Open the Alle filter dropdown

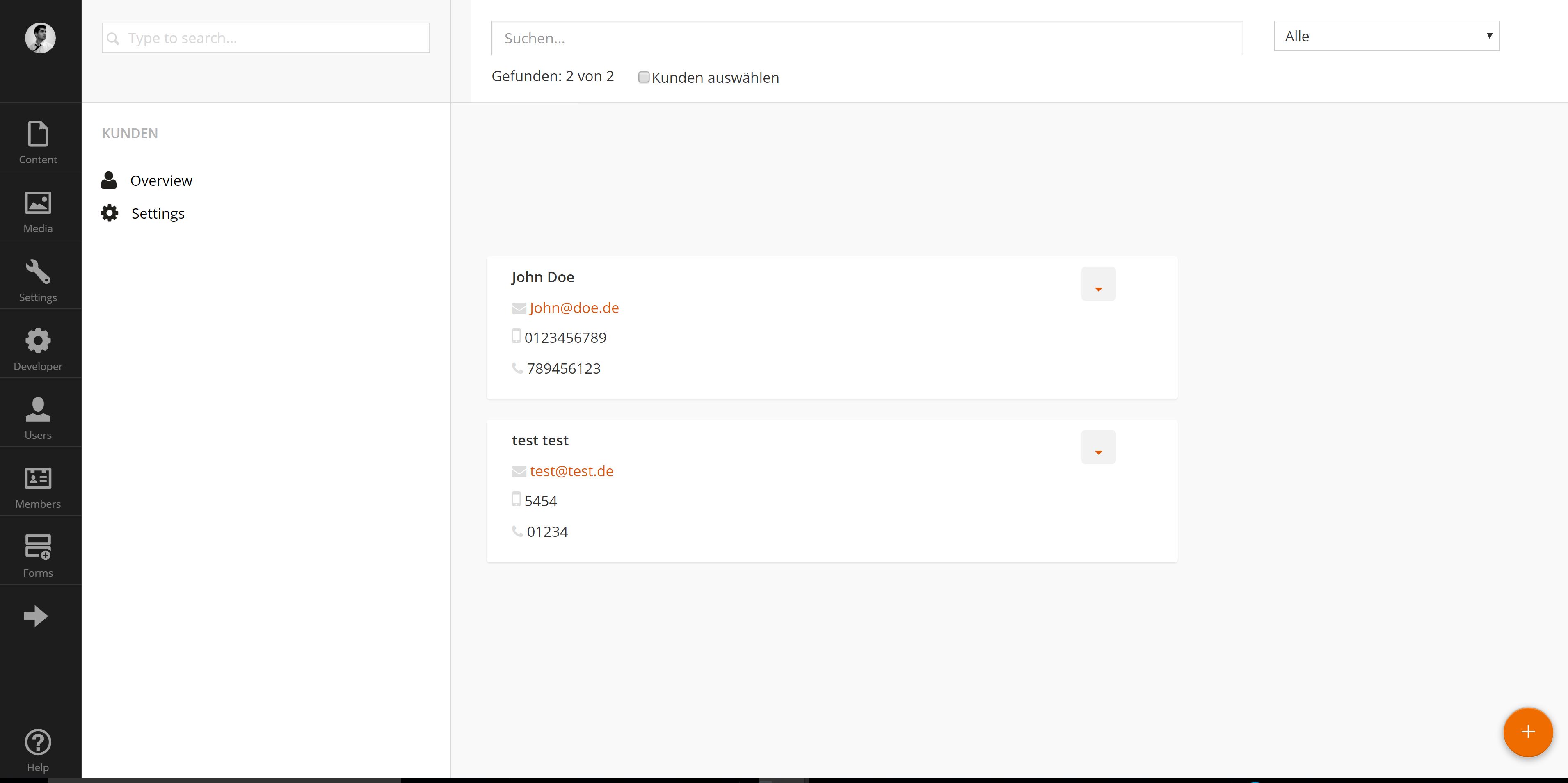click(1387, 37)
